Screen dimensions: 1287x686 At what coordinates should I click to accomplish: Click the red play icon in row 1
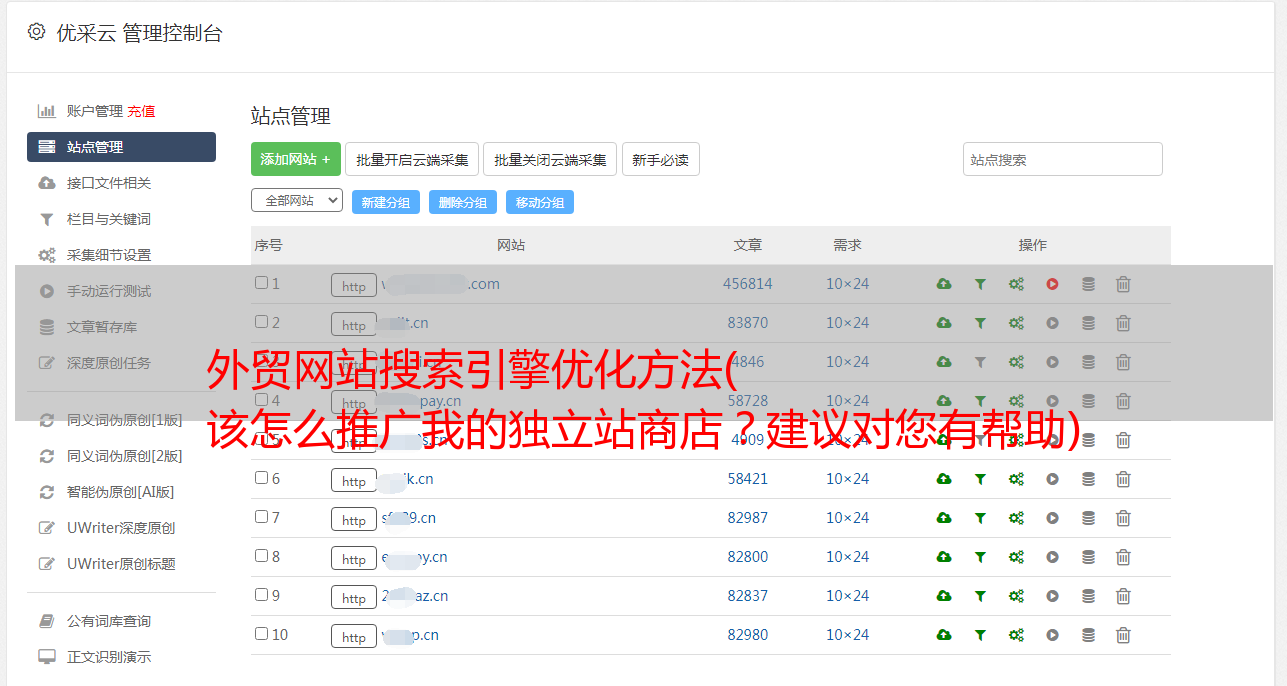coord(1052,284)
